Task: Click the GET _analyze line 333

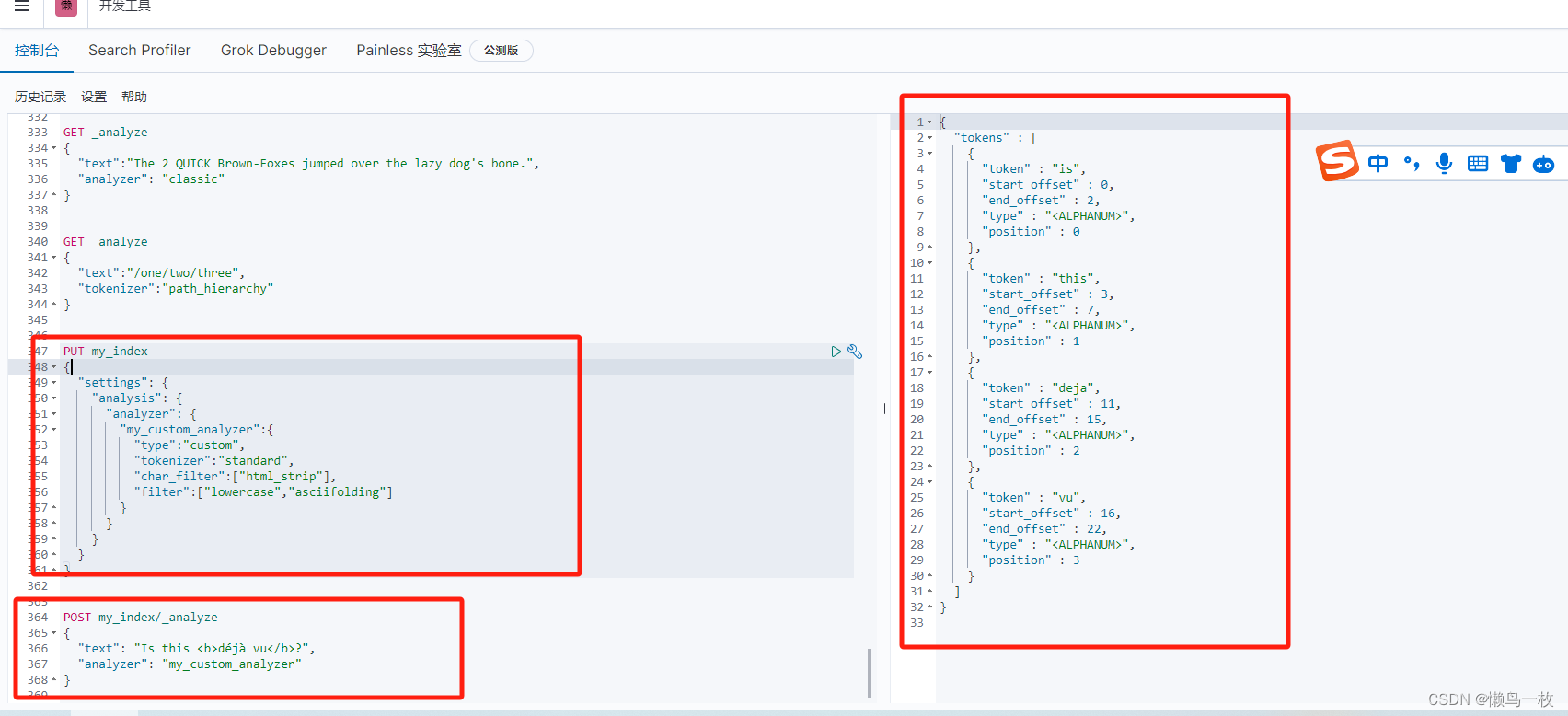Action: pyautogui.click(x=105, y=133)
